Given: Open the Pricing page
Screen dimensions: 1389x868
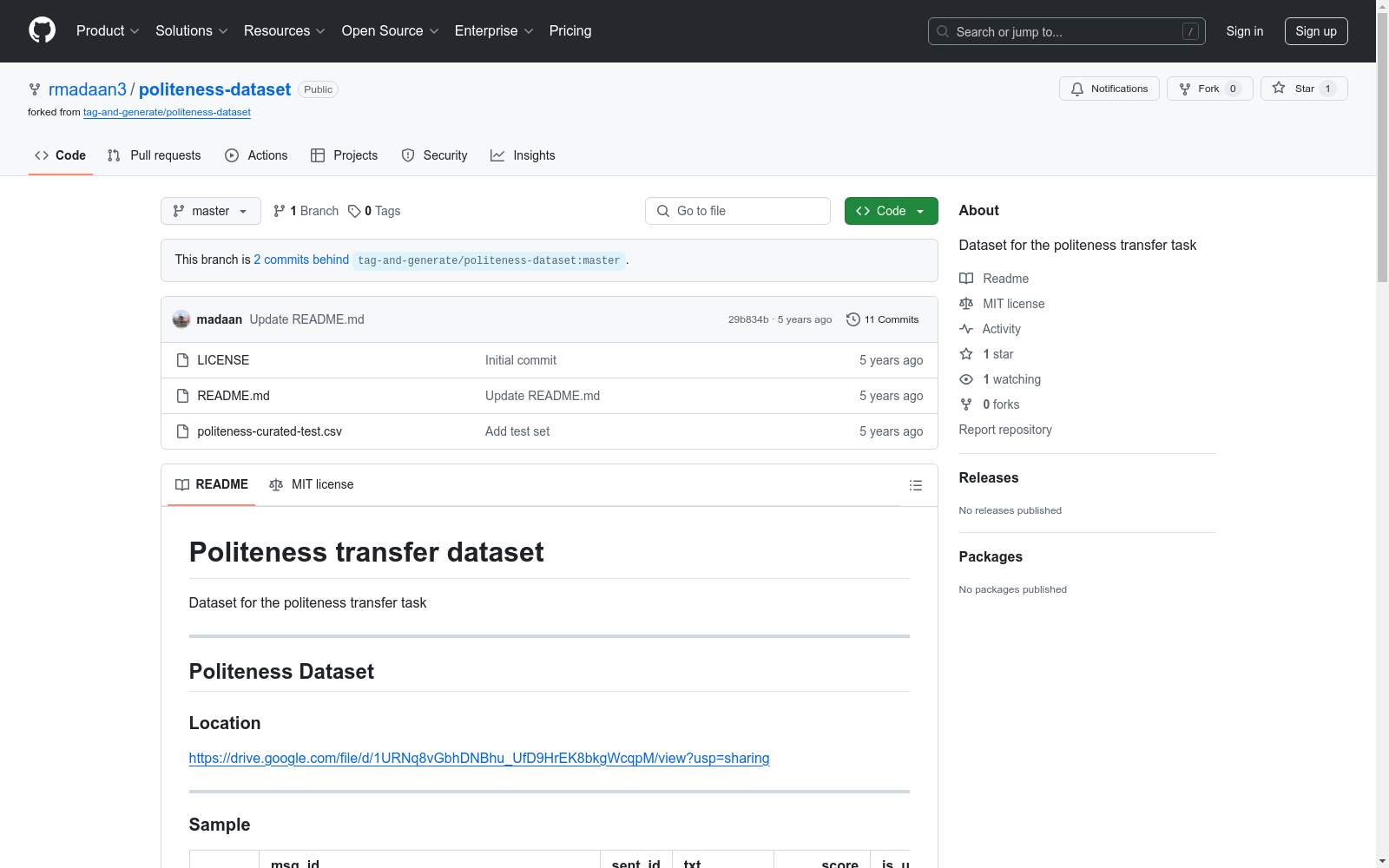Looking at the screenshot, I should tap(570, 31).
